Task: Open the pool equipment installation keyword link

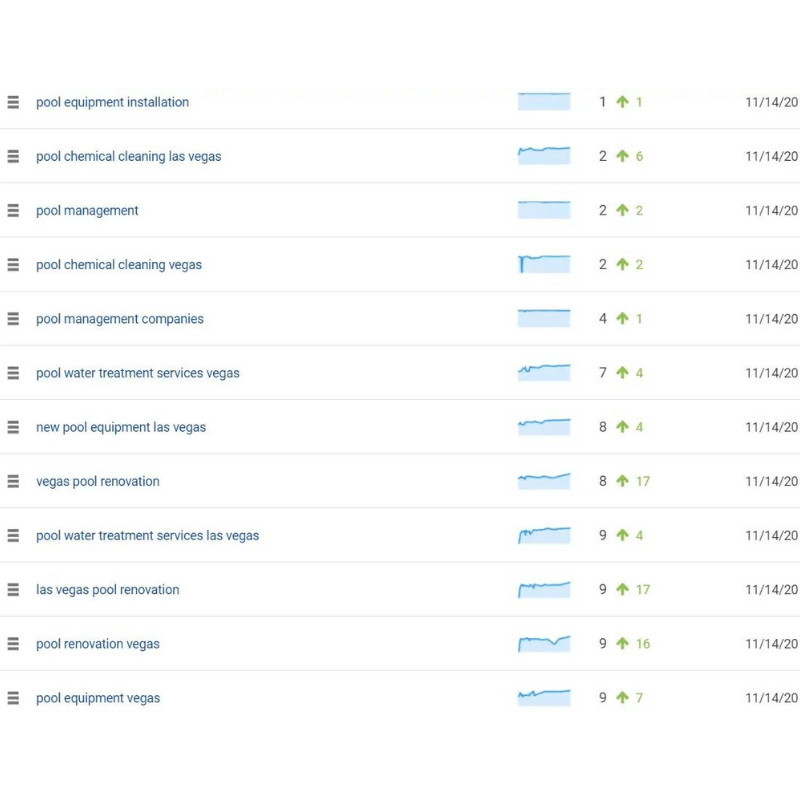Action: click(x=112, y=102)
